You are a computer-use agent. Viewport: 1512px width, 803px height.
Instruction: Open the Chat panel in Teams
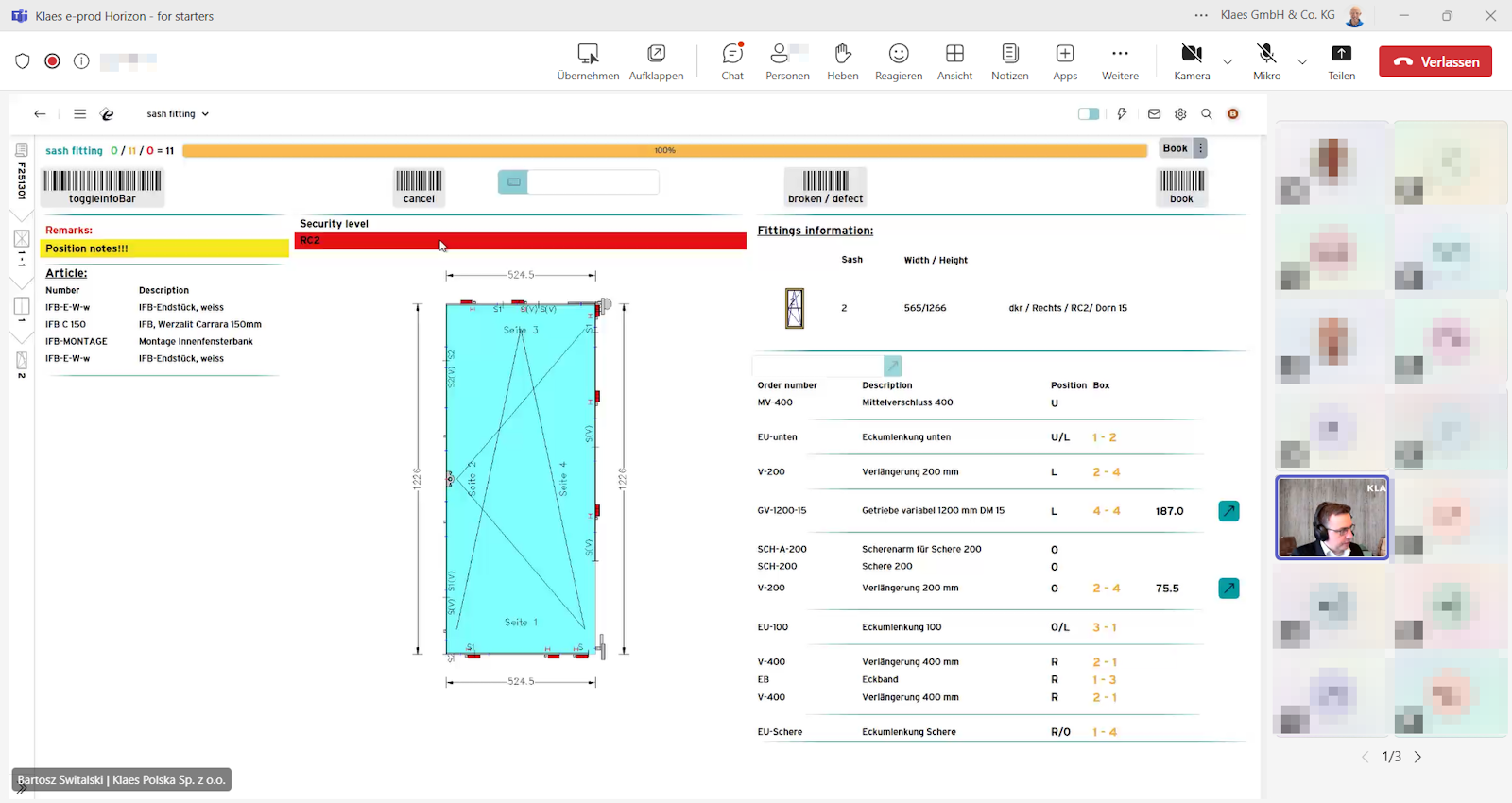coord(732,61)
